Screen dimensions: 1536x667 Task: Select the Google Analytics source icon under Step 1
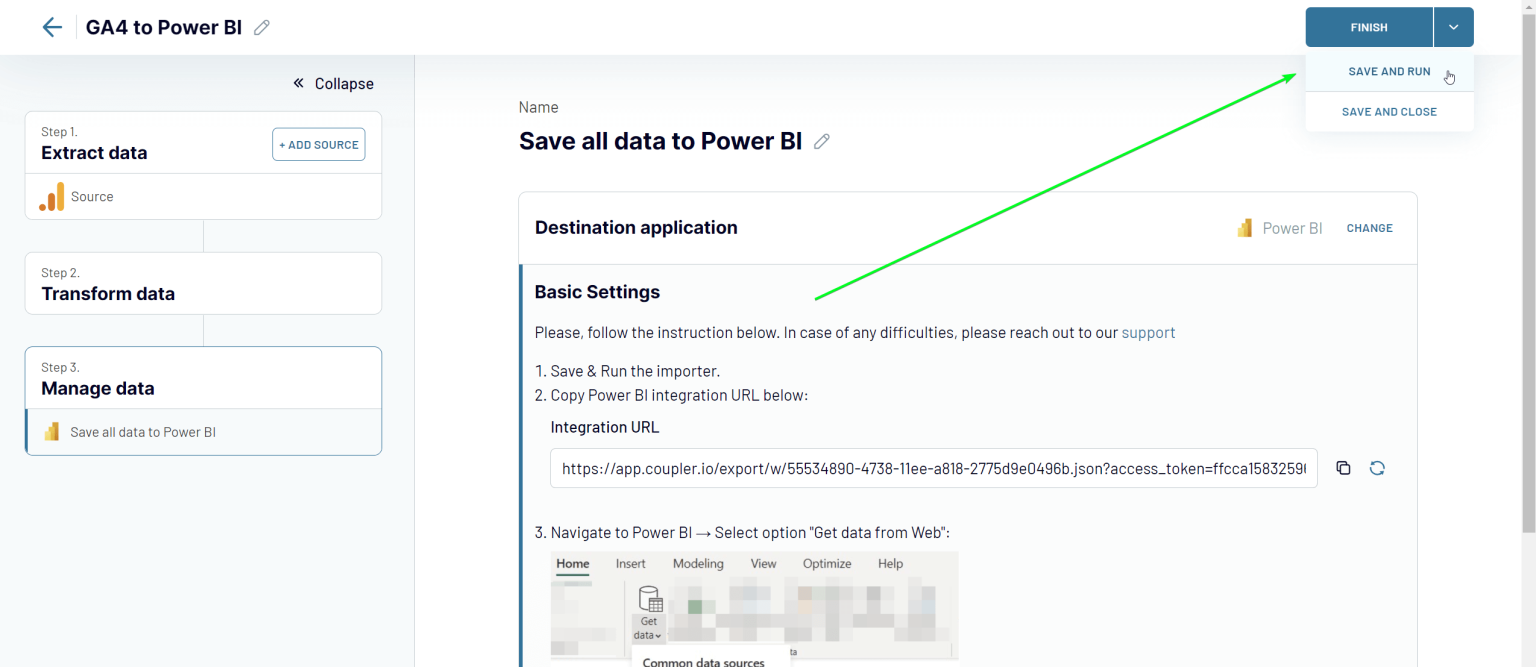(51, 196)
